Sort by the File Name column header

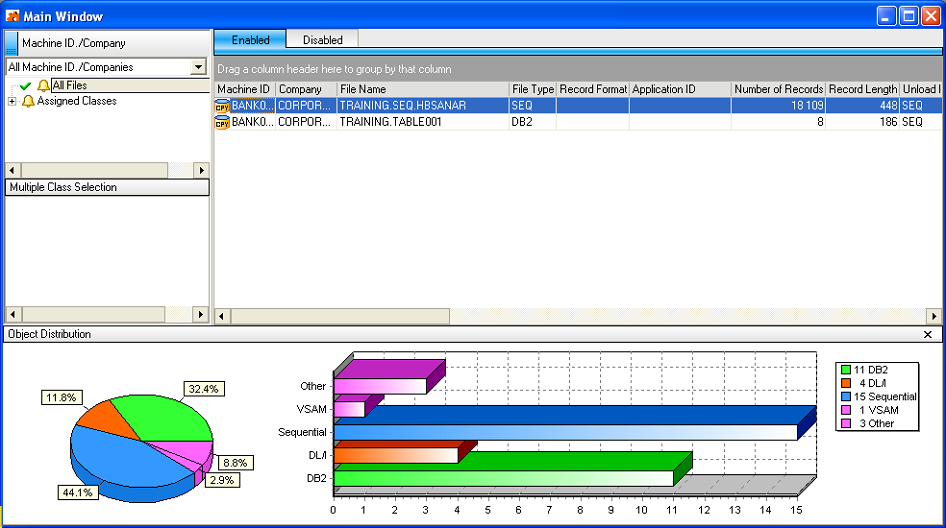click(x=422, y=89)
